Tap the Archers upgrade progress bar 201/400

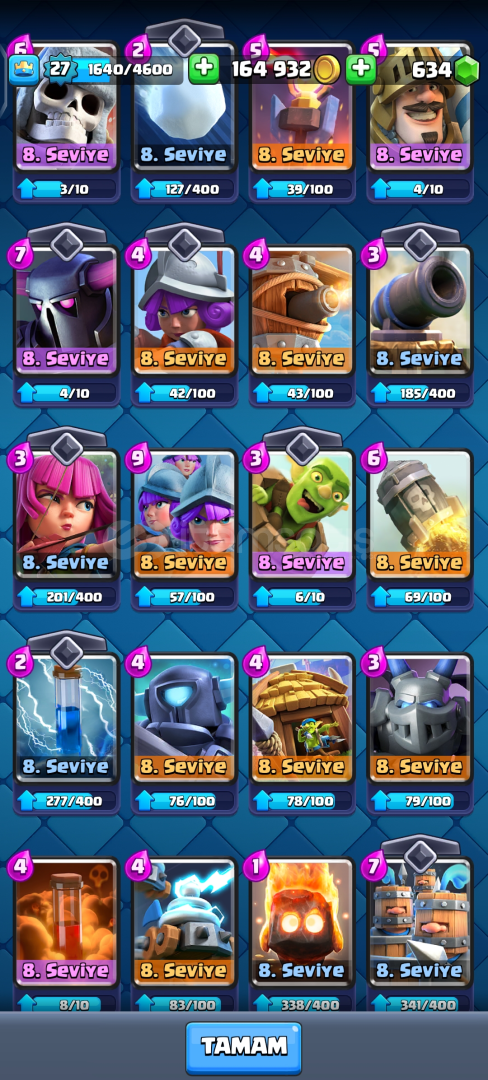coord(67,596)
